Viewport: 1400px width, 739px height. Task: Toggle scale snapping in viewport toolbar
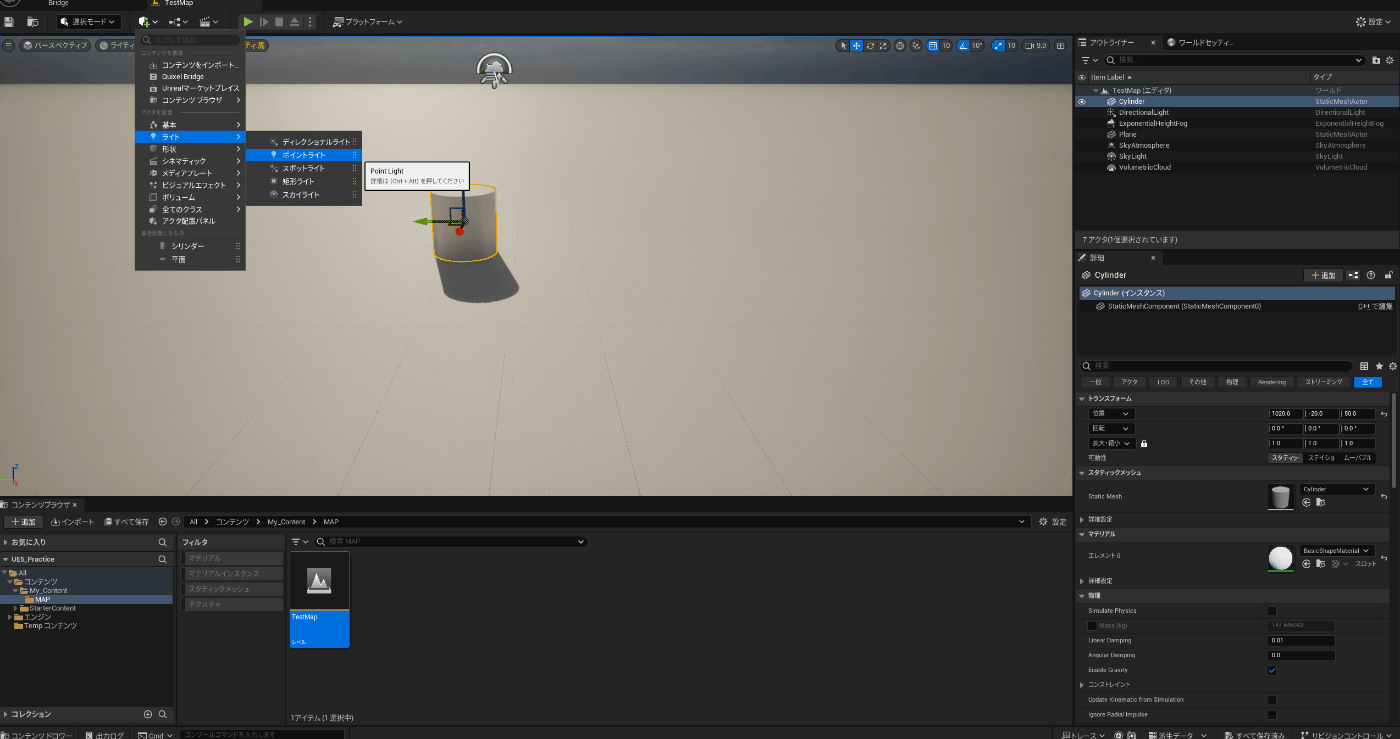tap(997, 45)
